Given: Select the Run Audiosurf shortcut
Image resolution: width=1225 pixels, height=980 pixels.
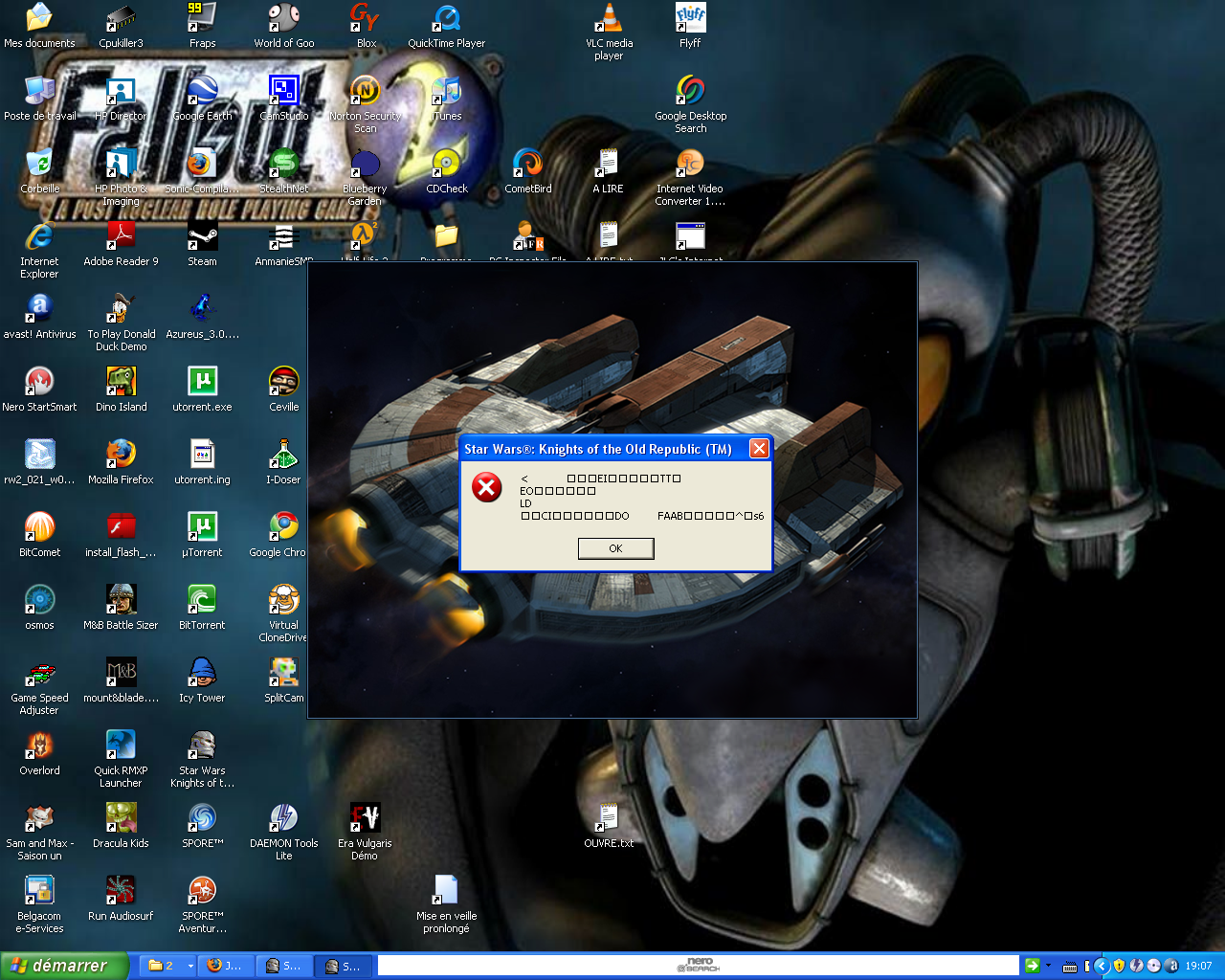Looking at the screenshot, I should click(121, 899).
